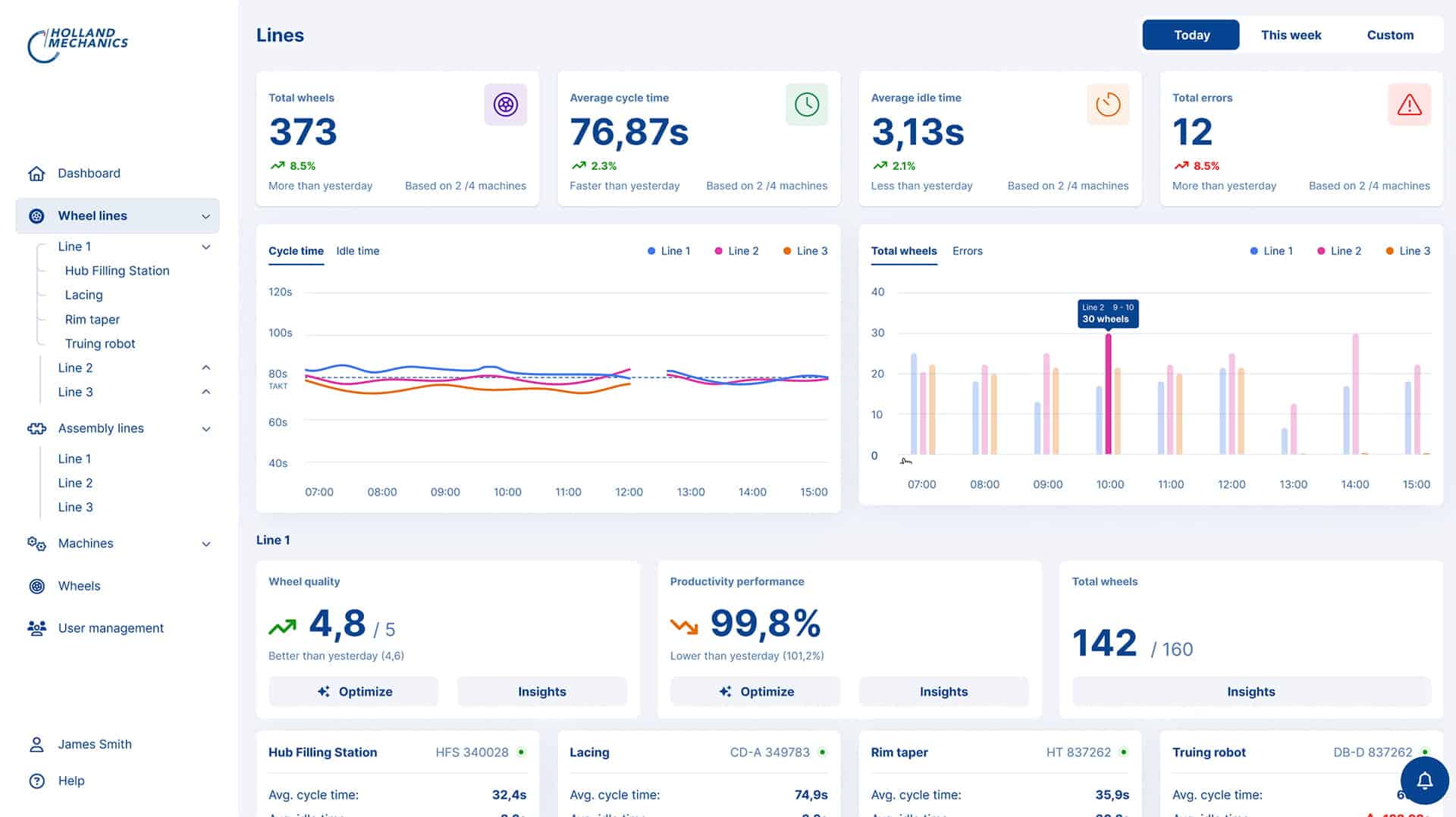Open Assembly lines Line 1
1456x817 pixels.
[x=74, y=459]
